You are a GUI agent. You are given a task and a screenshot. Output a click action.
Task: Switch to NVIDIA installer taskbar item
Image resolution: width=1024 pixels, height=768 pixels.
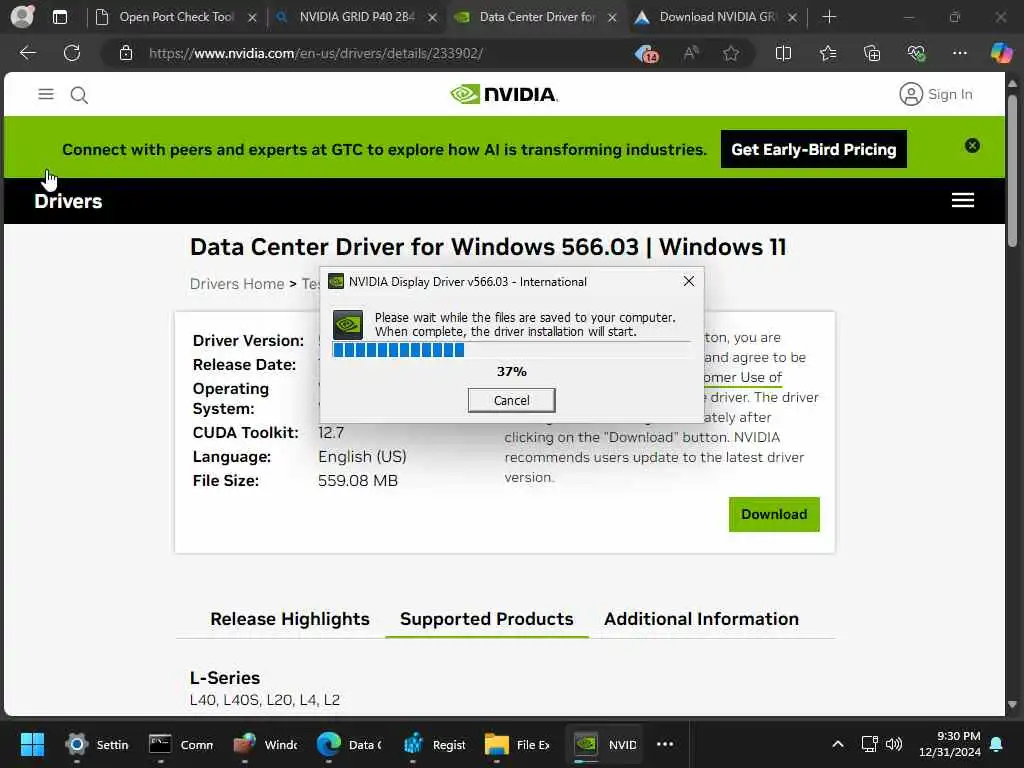604,744
